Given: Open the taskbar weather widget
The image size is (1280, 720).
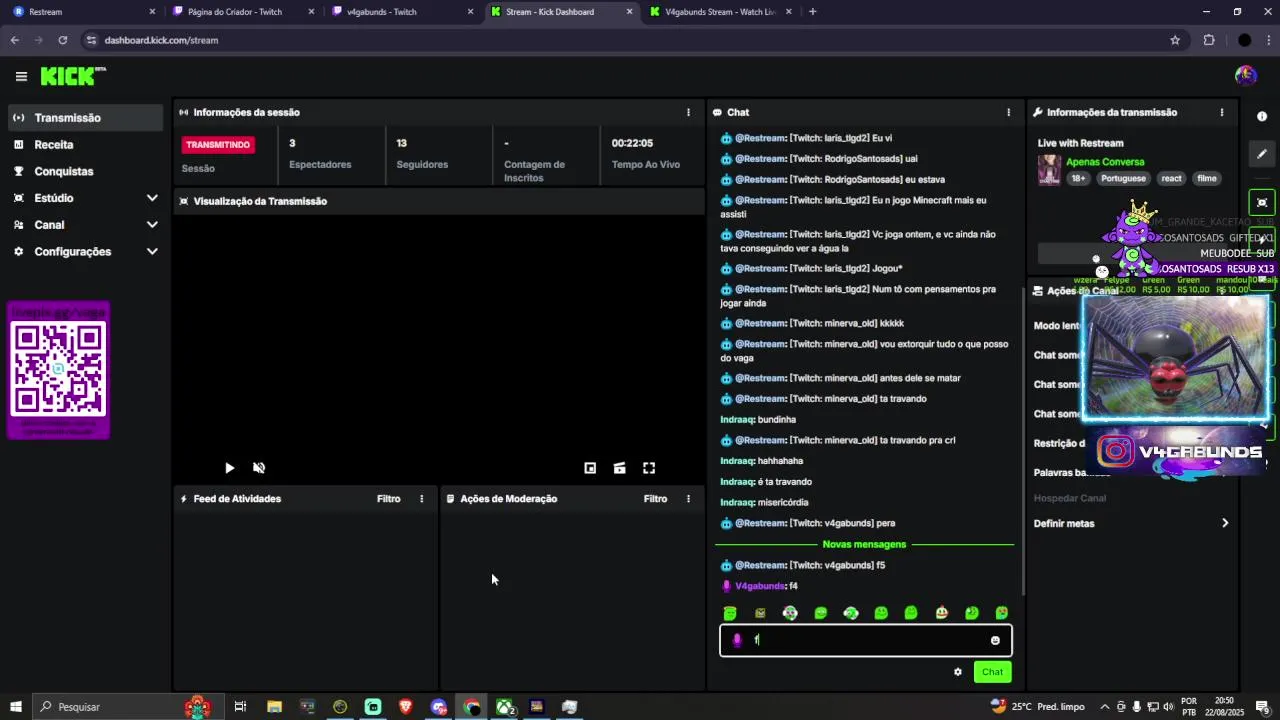Looking at the screenshot, I should tap(1037, 707).
